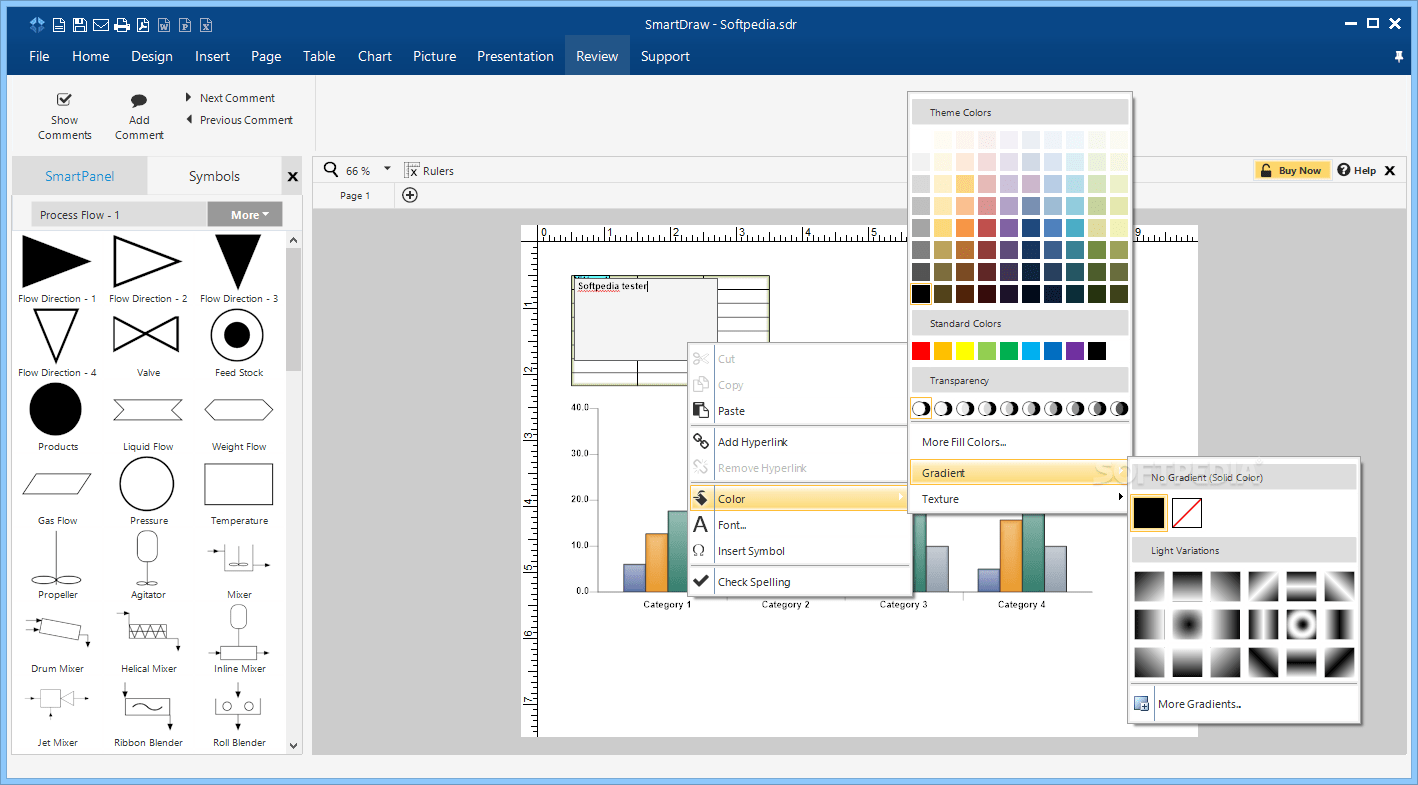Pick the red swatch under Standard Colors
The image size is (1418, 785).
[x=920, y=350]
